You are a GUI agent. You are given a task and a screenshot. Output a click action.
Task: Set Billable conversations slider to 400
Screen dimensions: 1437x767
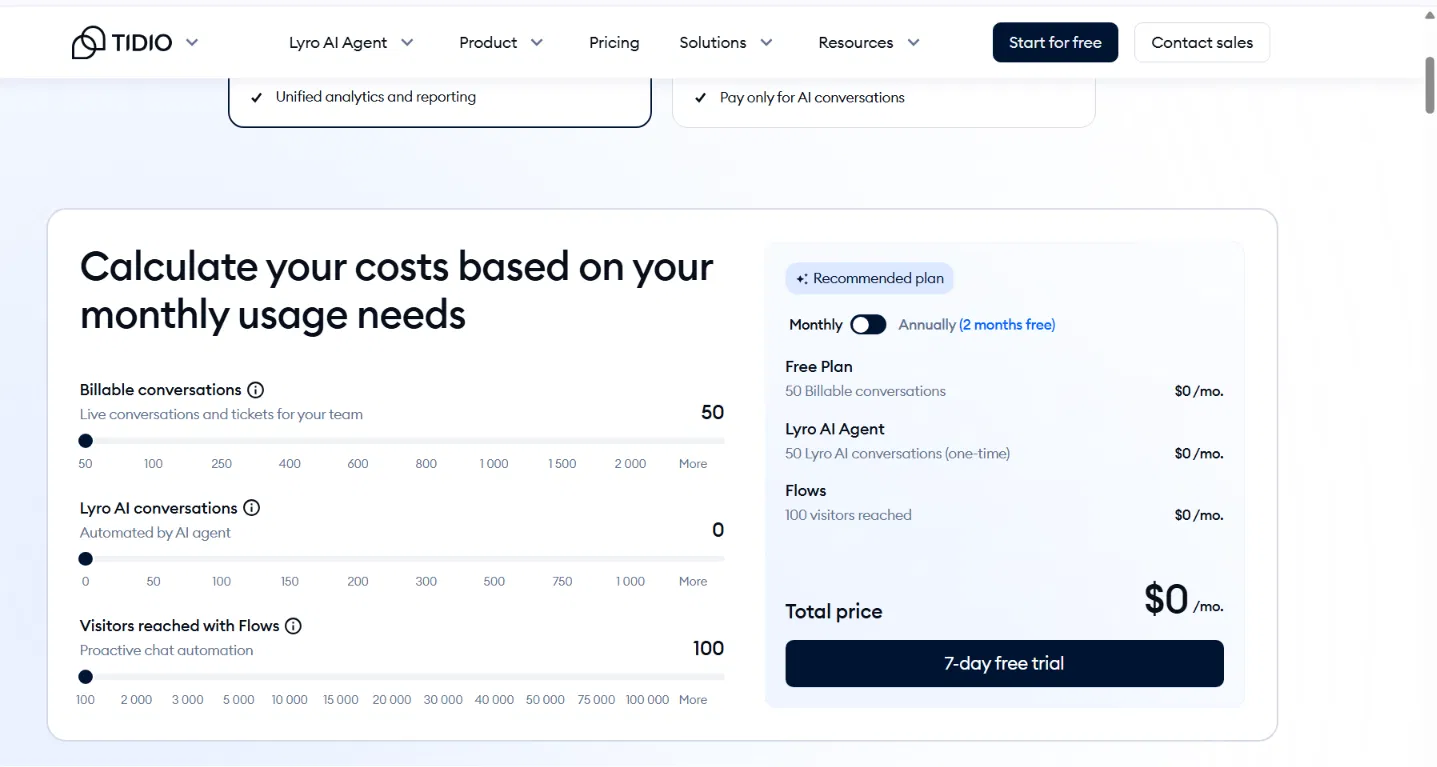[x=290, y=464]
